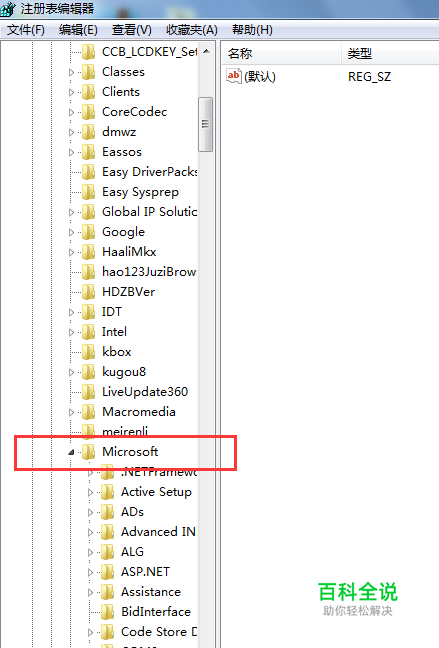Click the 名称 column header
Viewport: 439px width, 648px height.
tap(282, 53)
